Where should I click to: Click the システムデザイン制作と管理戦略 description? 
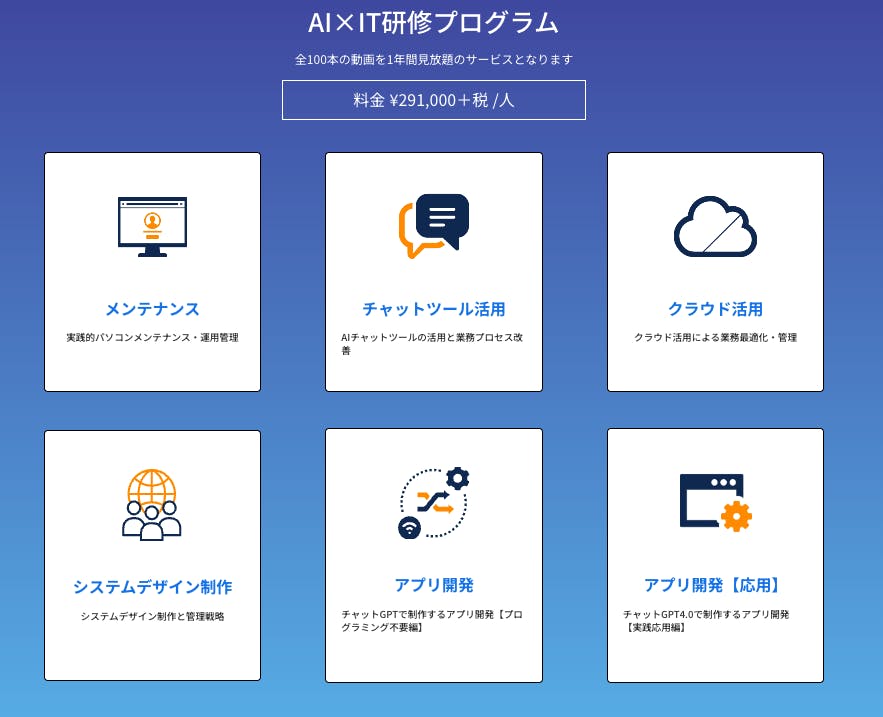click(152, 616)
